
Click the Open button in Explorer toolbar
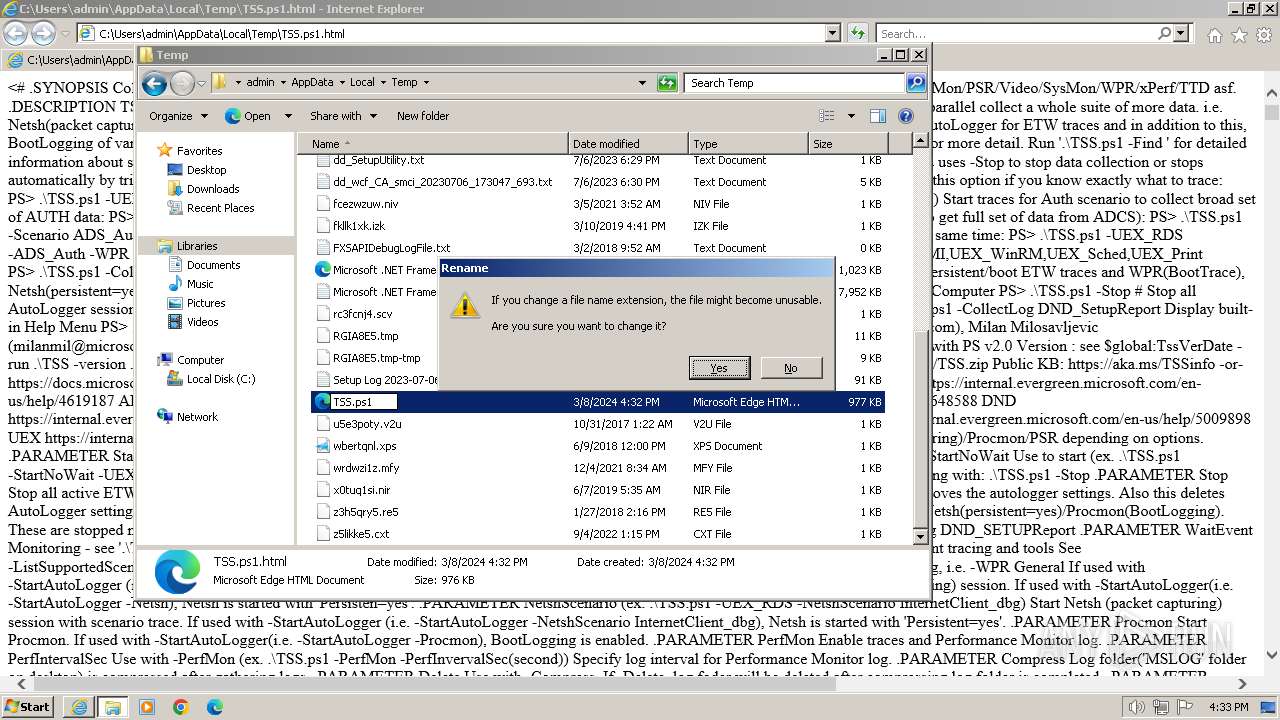[248, 116]
